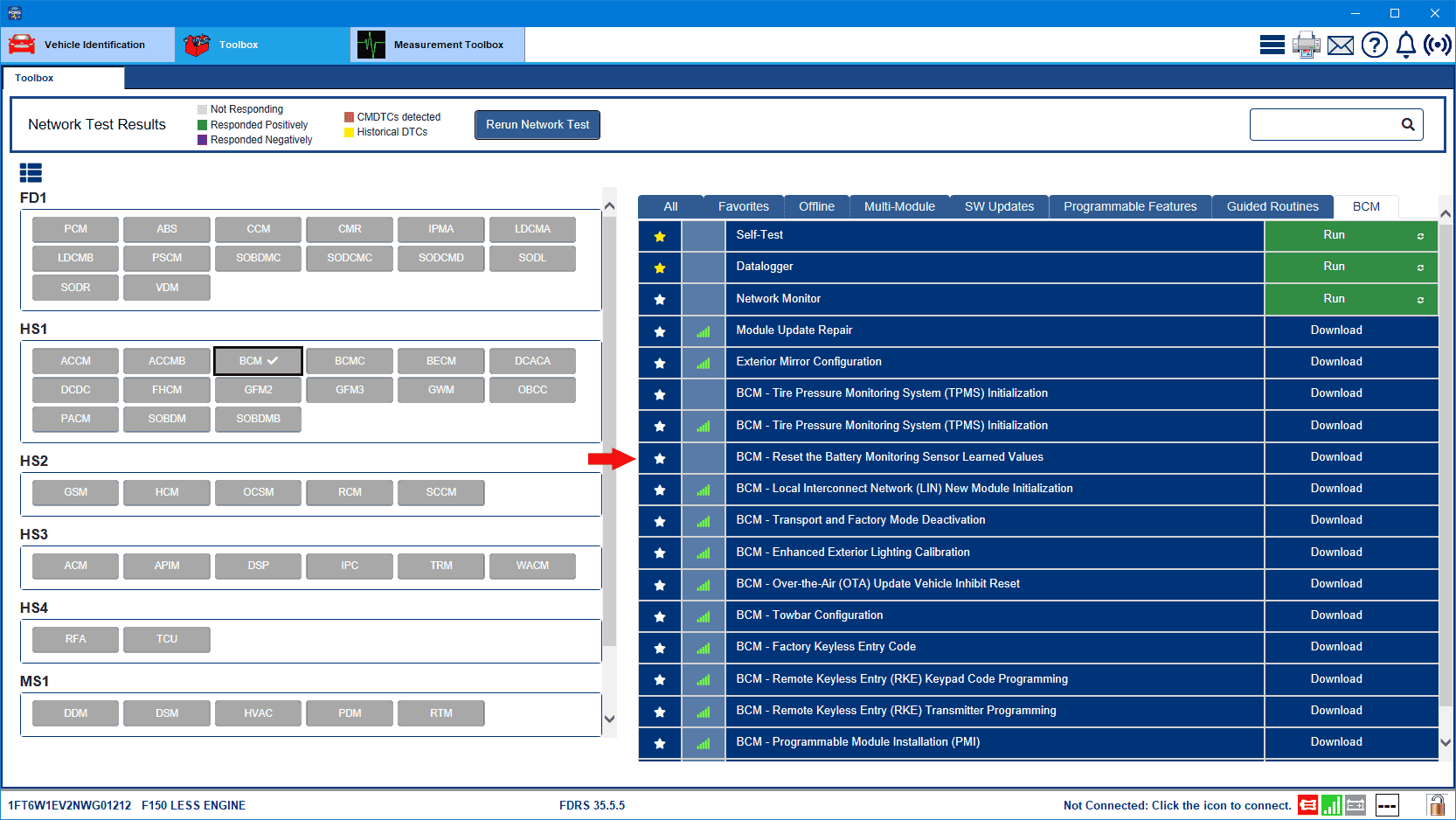The width and height of the screenshot is (1456, 820).
Task: Open the Measurement Toolbox tab
Action: [438, 45]
